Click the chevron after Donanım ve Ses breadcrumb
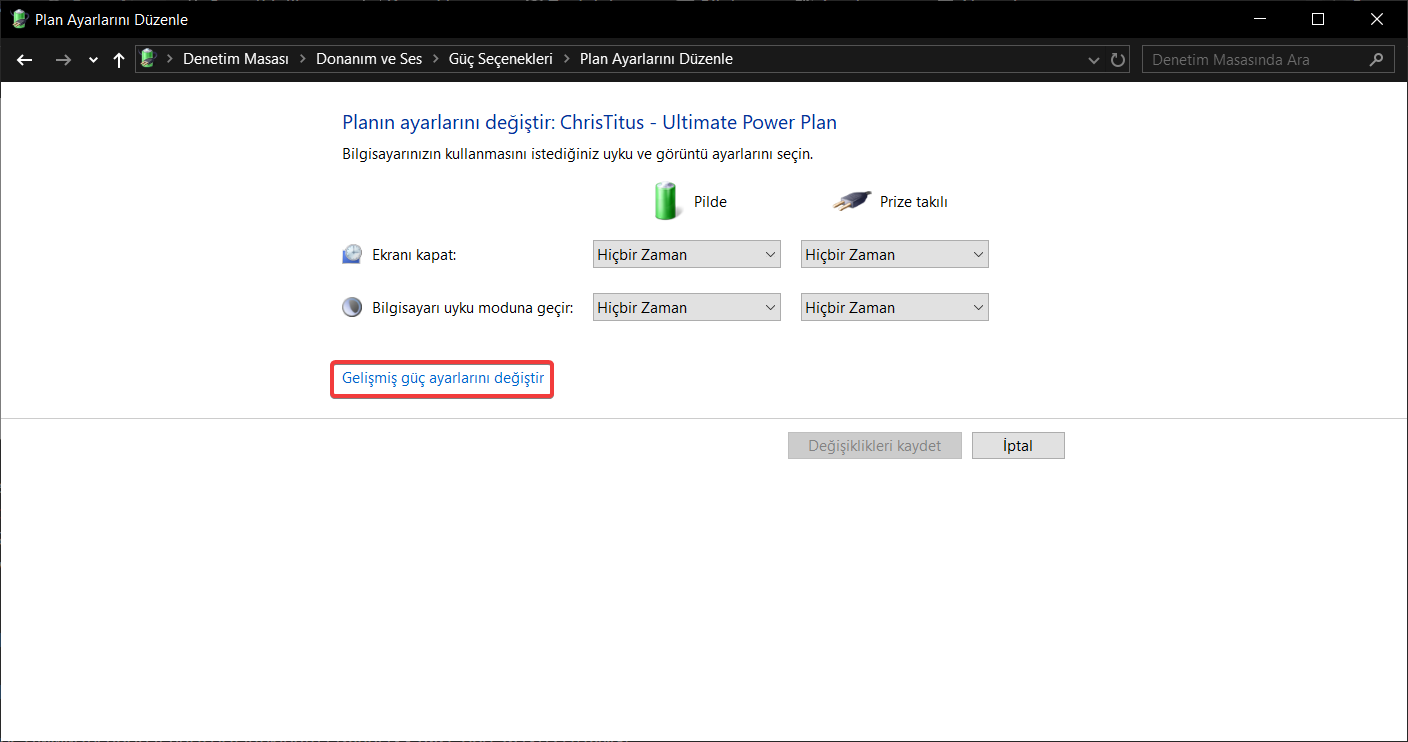Image resolution: width=1408 pixels, height=742 pixels. tap(436, 59)
